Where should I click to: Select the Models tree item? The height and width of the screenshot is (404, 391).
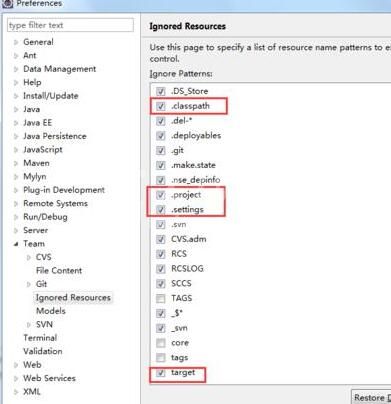(51, 311)
